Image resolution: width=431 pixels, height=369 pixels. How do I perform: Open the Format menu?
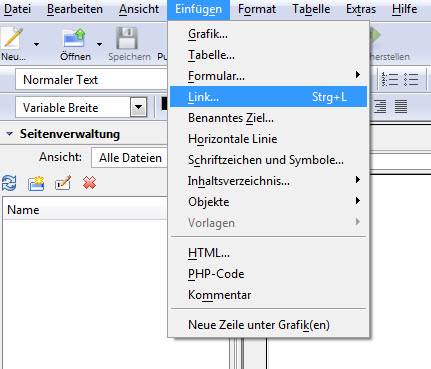click(257, 9)
